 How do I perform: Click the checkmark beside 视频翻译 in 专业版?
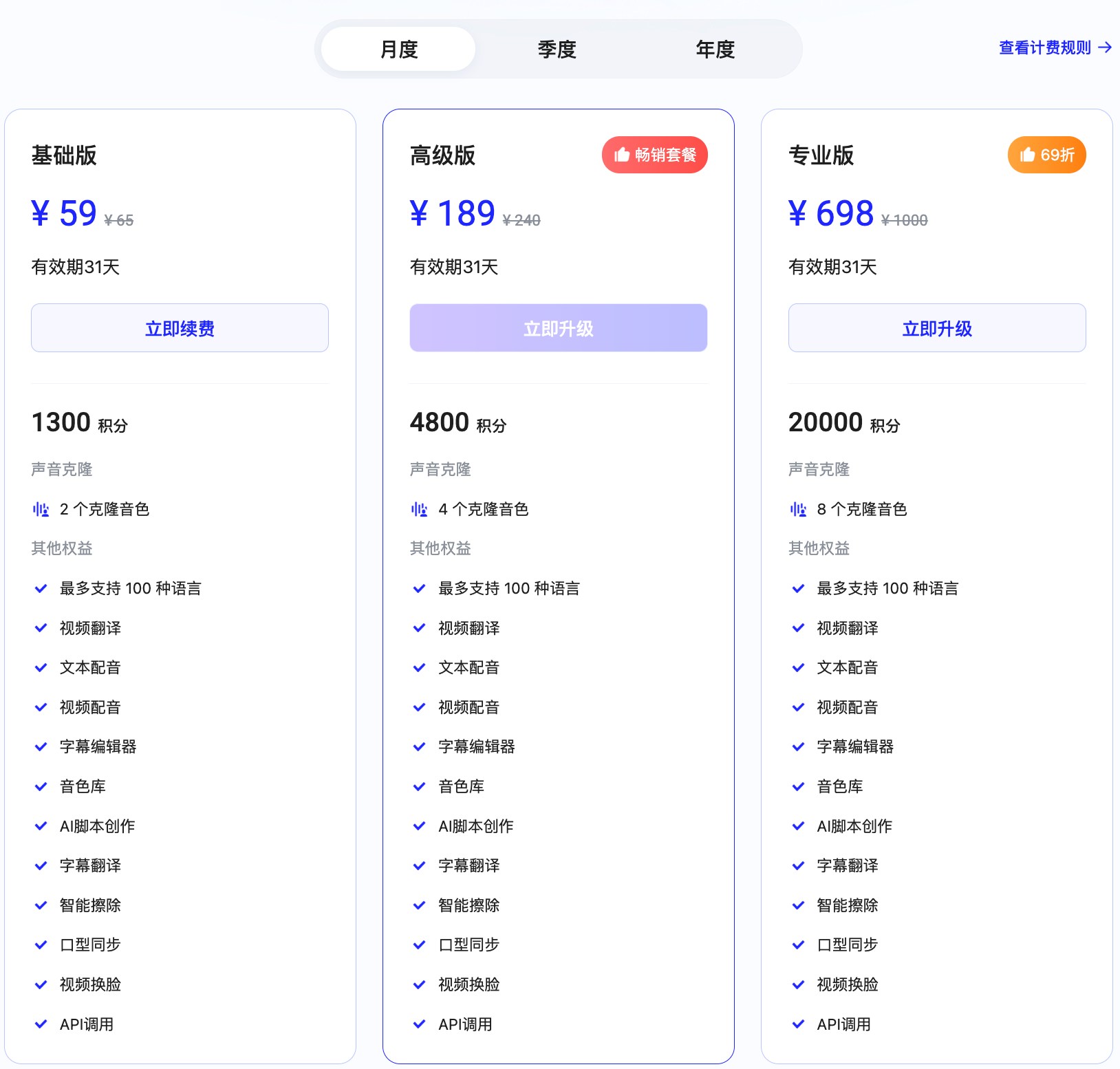[x=798, y=628]
